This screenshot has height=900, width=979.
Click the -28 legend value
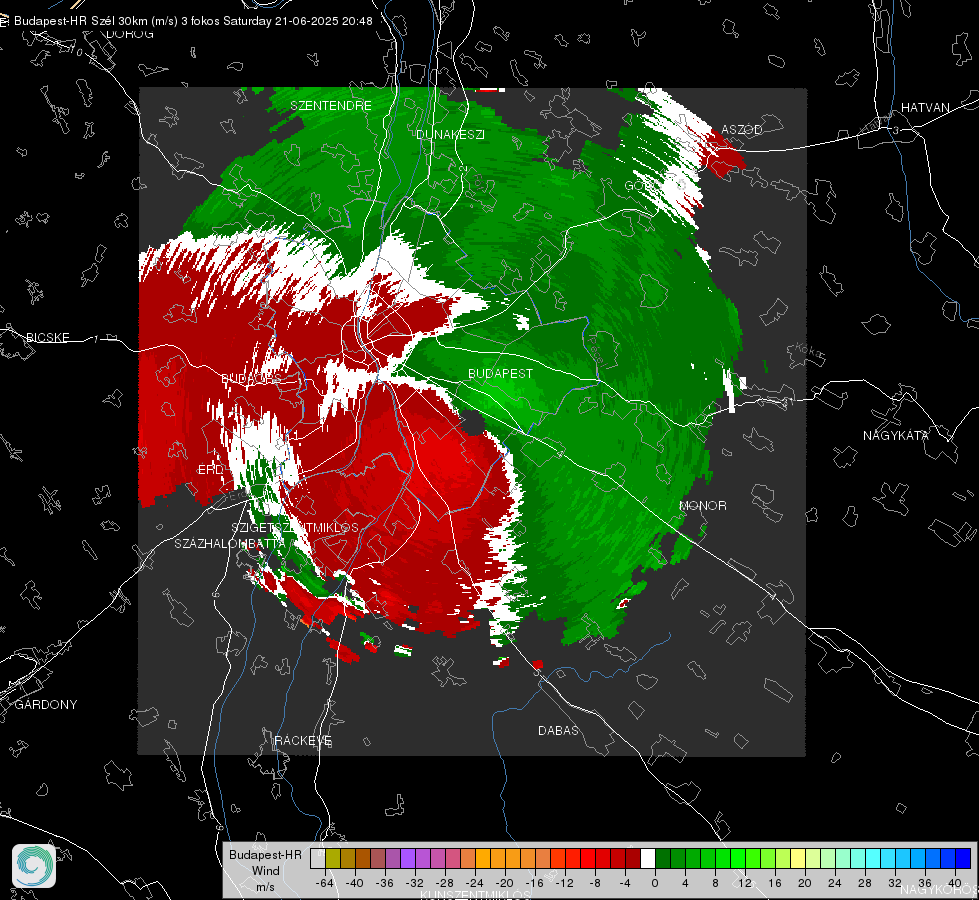[445, 883]
